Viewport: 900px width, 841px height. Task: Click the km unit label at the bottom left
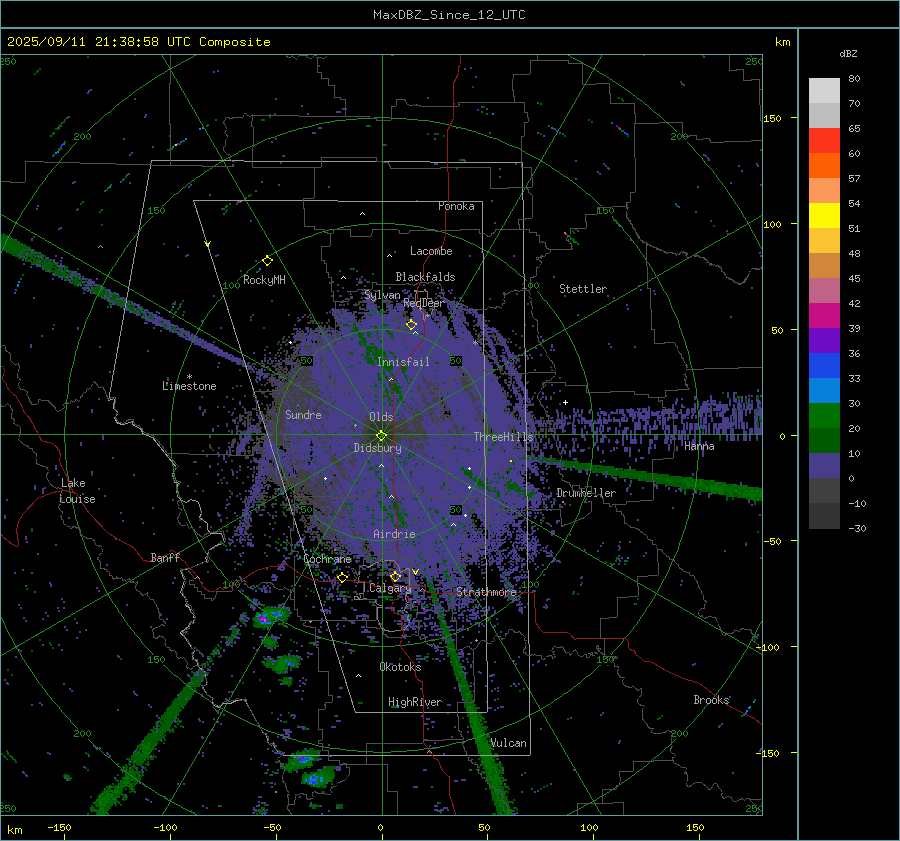pos(14,830)
